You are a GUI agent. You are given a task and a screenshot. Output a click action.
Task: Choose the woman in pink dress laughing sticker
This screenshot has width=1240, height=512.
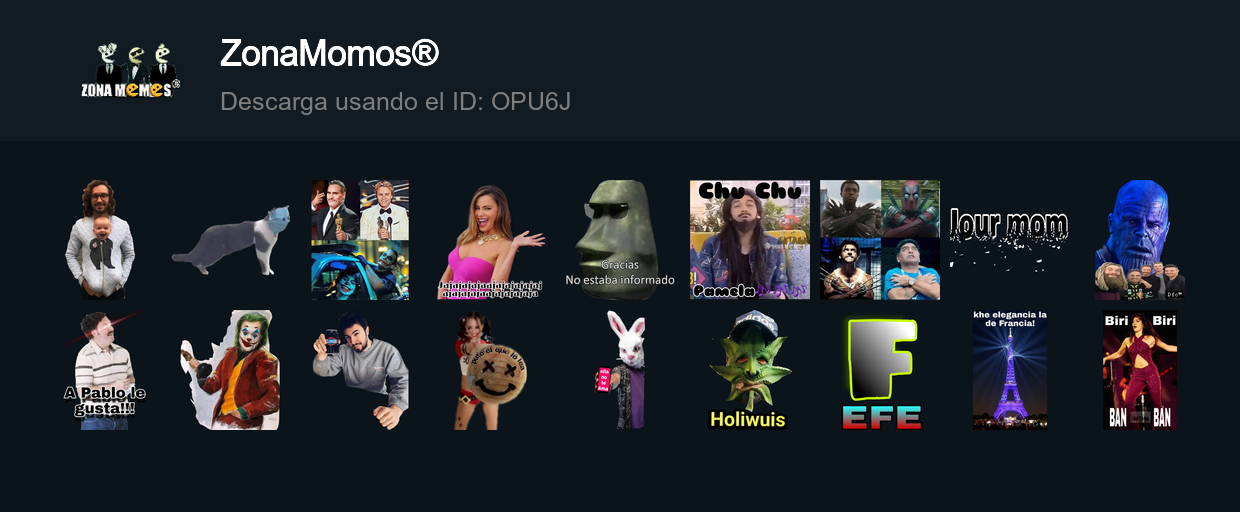(490, 242)
